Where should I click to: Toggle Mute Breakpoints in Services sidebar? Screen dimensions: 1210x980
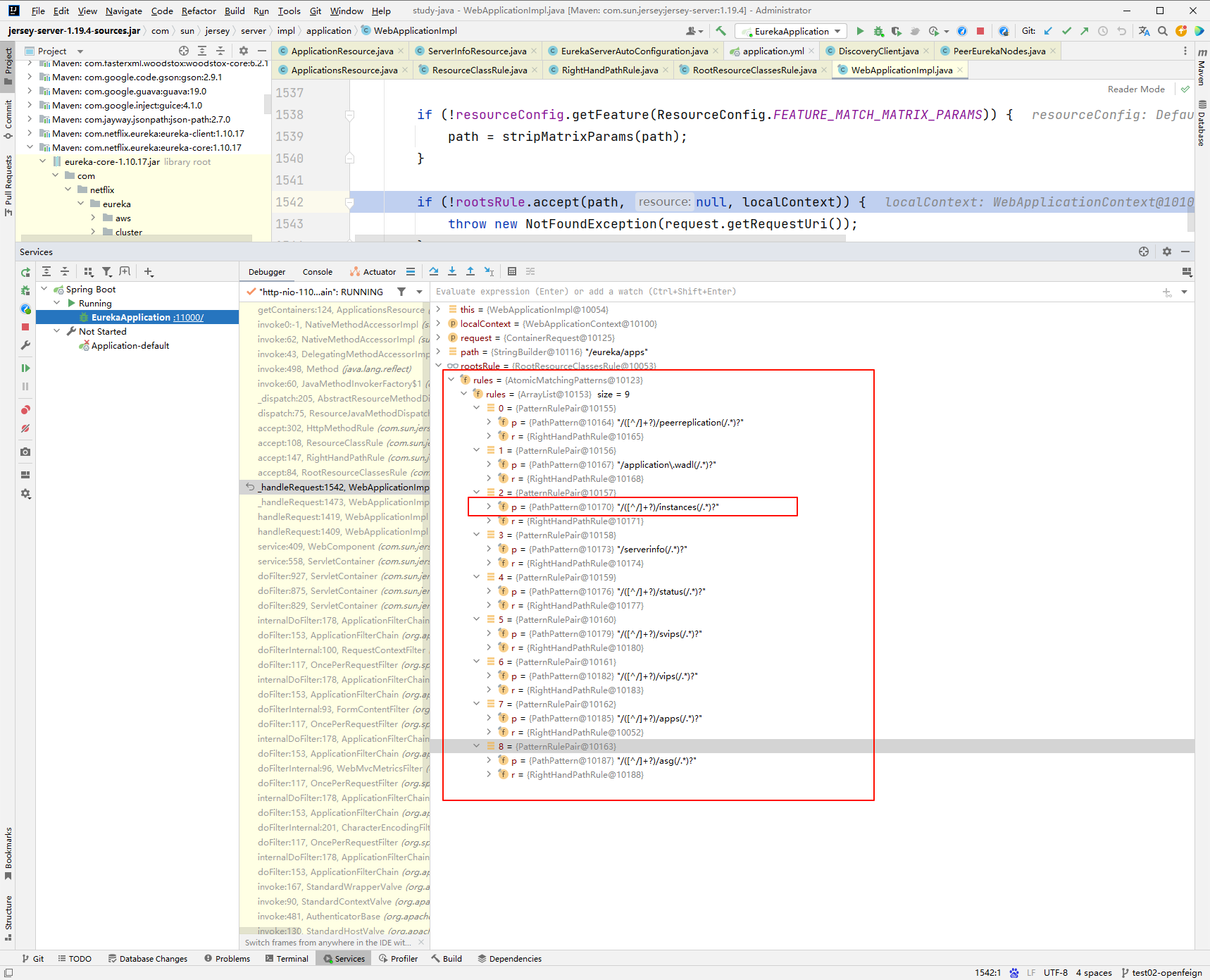coord(25,428)
